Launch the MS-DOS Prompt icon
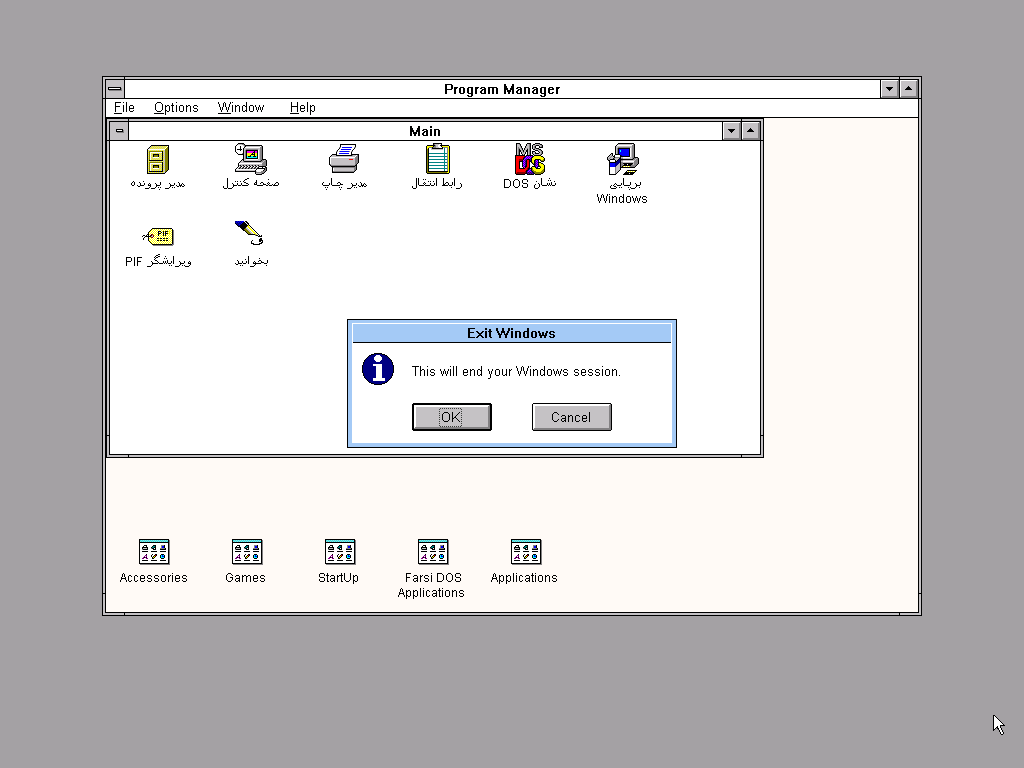 click(x=530, y=159)
